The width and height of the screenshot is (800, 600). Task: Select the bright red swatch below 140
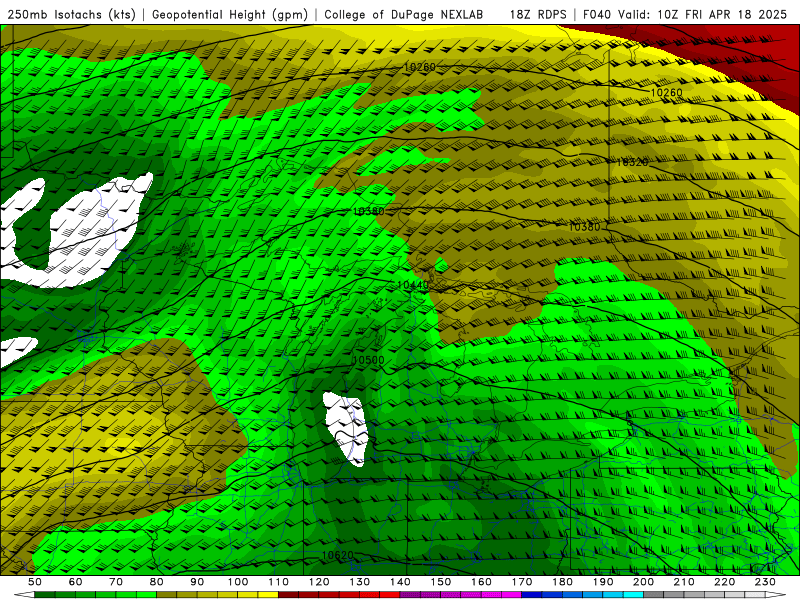pyautogui.click(x=390, y=595)
